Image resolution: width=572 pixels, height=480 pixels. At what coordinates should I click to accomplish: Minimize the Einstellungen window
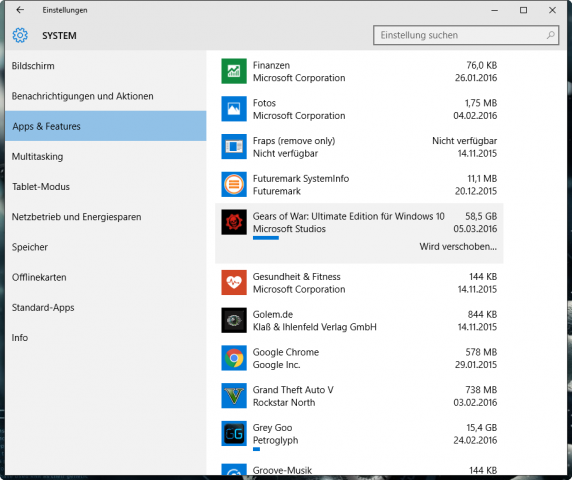[495, 10]
